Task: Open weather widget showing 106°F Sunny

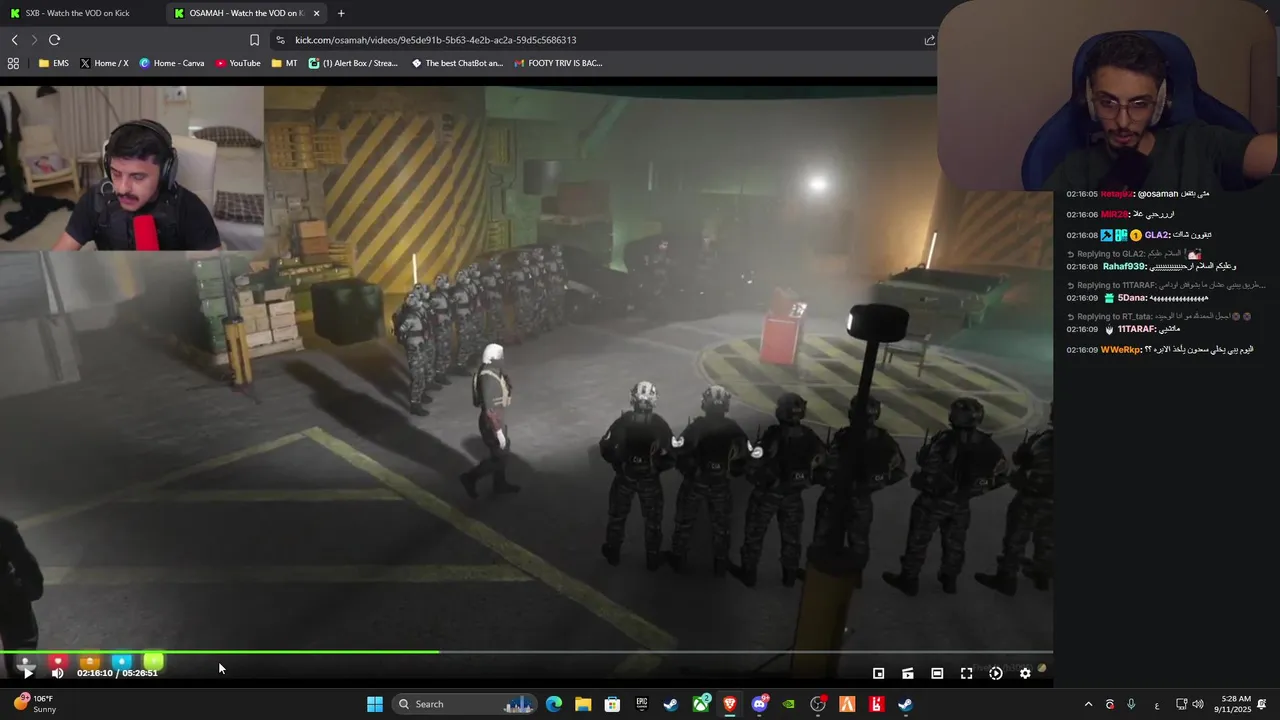Action: [x=36, y=704]
